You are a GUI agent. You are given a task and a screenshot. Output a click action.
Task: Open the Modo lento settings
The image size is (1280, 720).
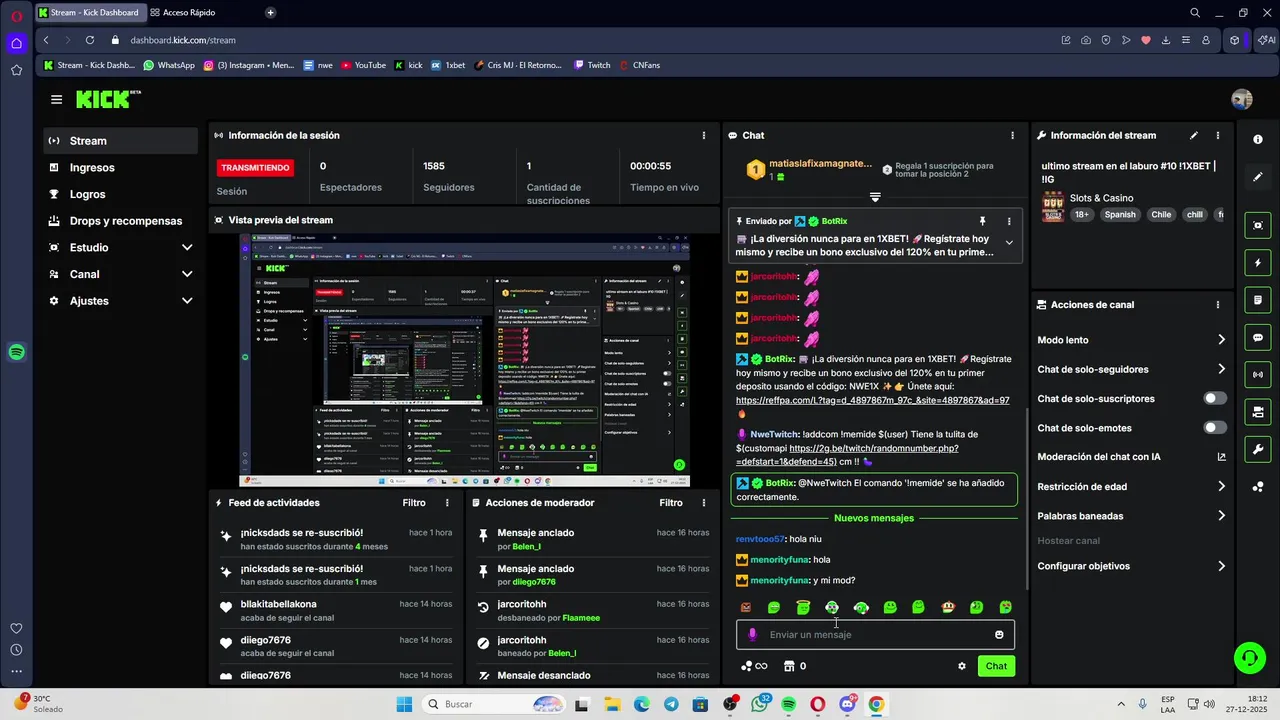tap(1131, 340)
